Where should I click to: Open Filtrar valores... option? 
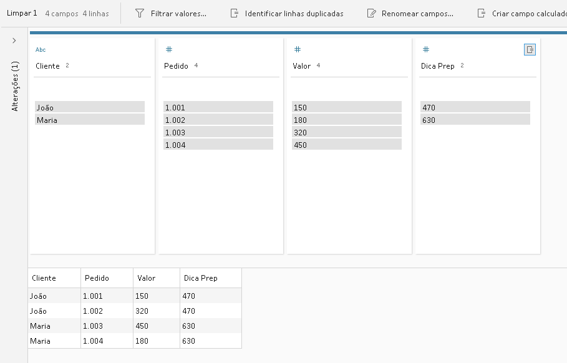[178, 14]
